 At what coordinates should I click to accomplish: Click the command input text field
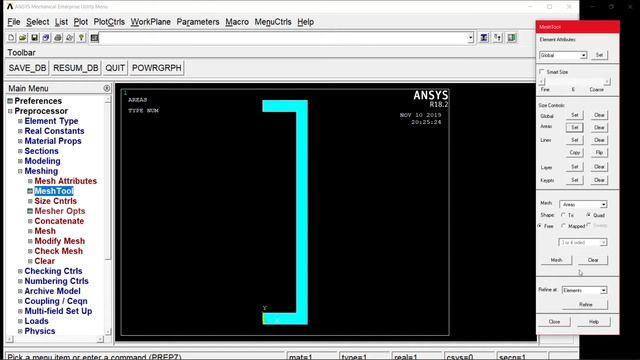point(283,38)
